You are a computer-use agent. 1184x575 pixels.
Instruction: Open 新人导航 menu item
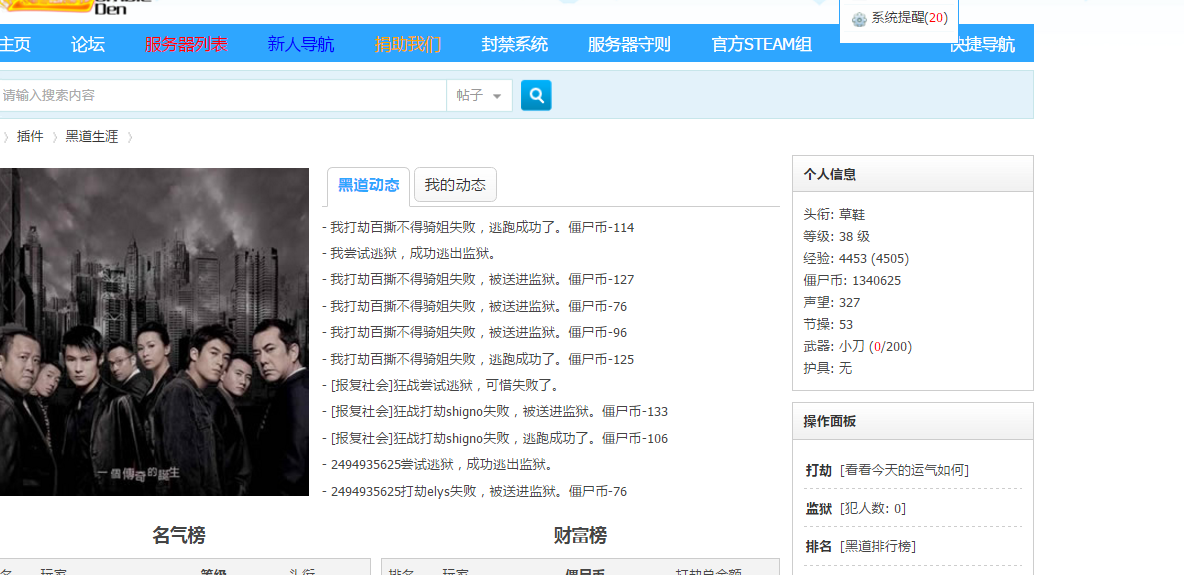tap(301, 44)
